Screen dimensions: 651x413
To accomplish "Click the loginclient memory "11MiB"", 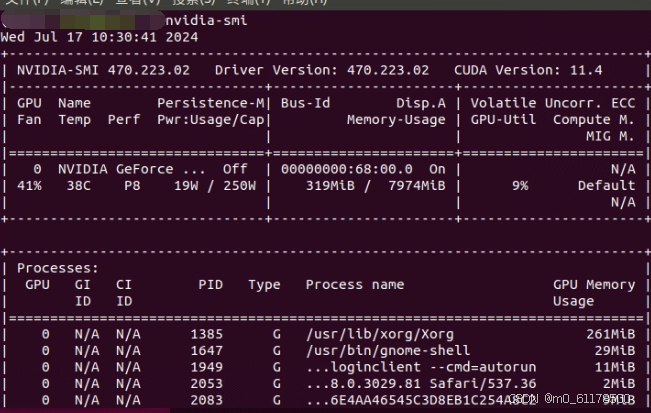I will [614, 367].
